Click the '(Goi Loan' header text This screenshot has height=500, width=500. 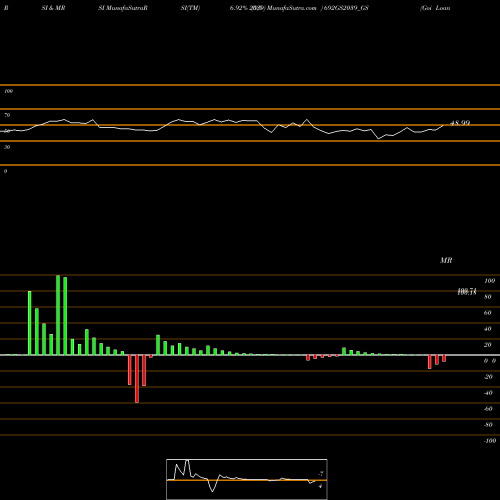[435, 8]
